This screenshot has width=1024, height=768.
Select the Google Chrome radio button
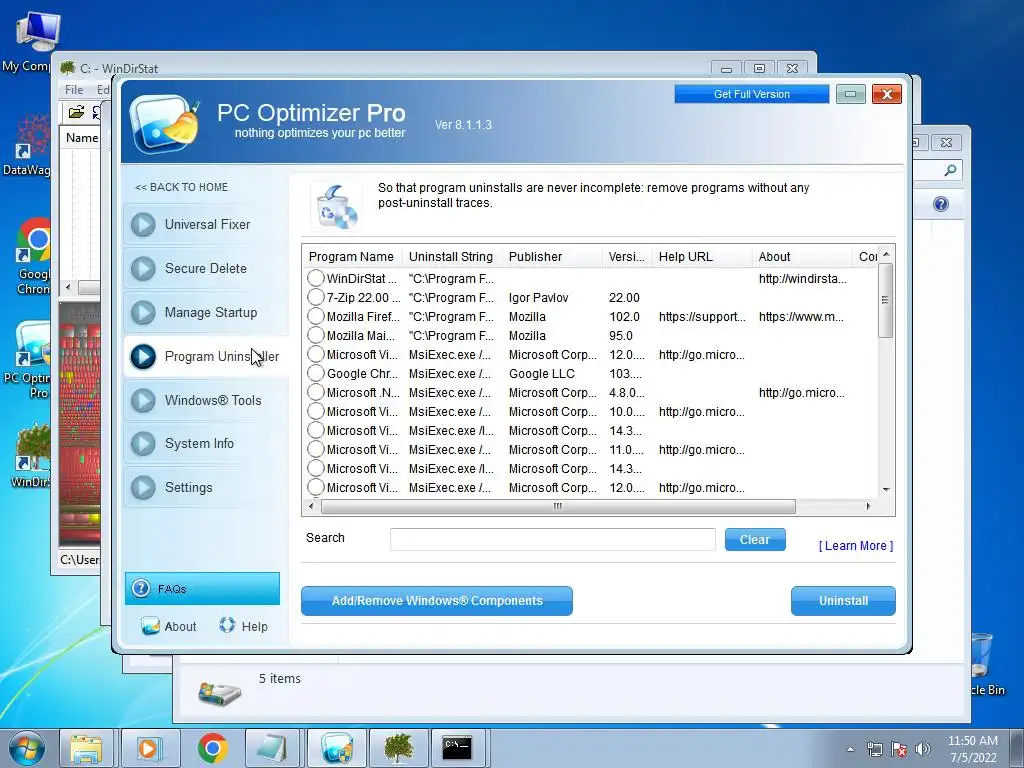[316, 374]
